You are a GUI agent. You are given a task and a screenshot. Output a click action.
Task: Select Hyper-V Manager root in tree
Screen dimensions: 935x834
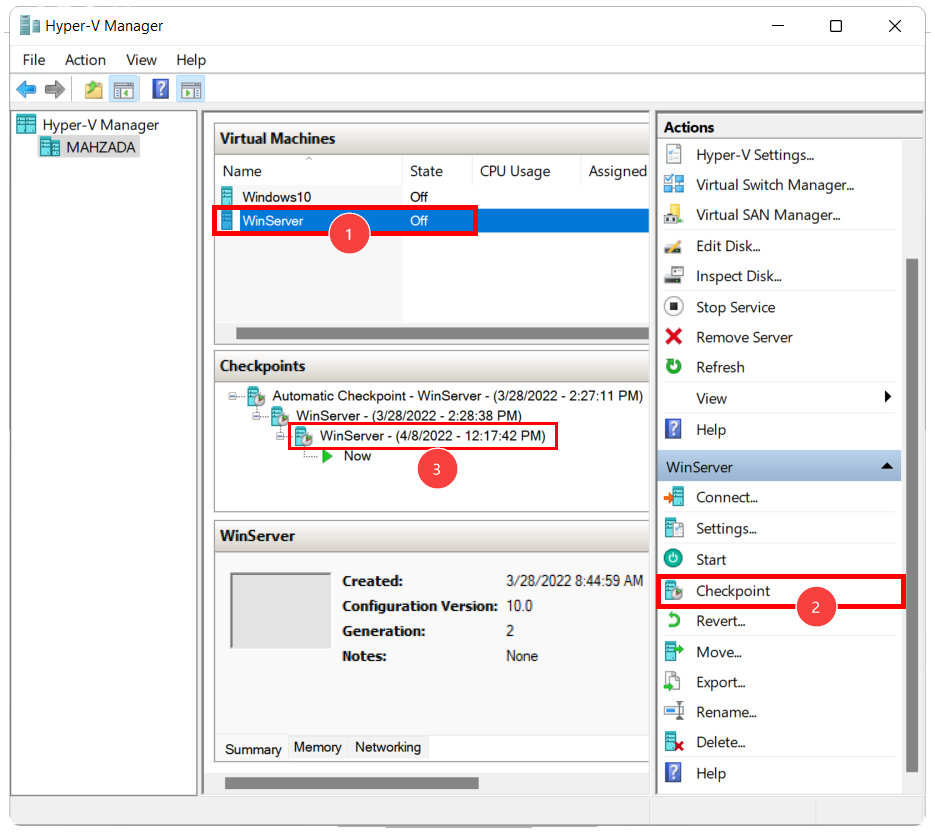(100, 125)
